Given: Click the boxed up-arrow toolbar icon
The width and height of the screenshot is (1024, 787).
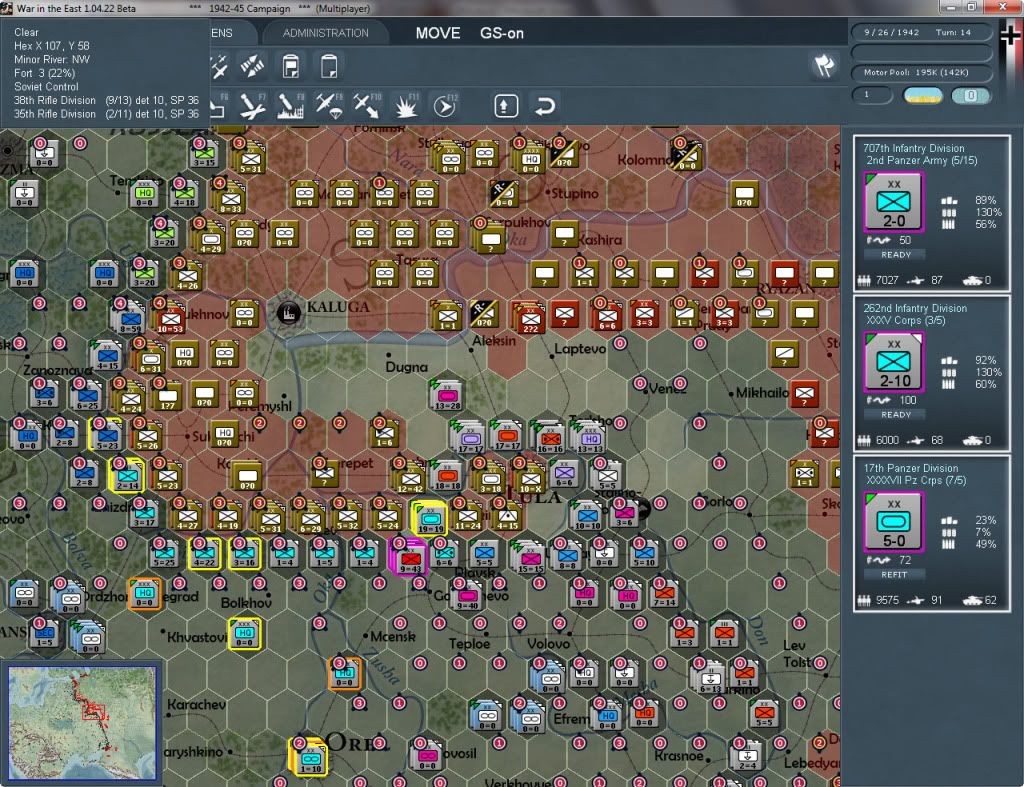Looking at the screenshot, I should (506, 106).
